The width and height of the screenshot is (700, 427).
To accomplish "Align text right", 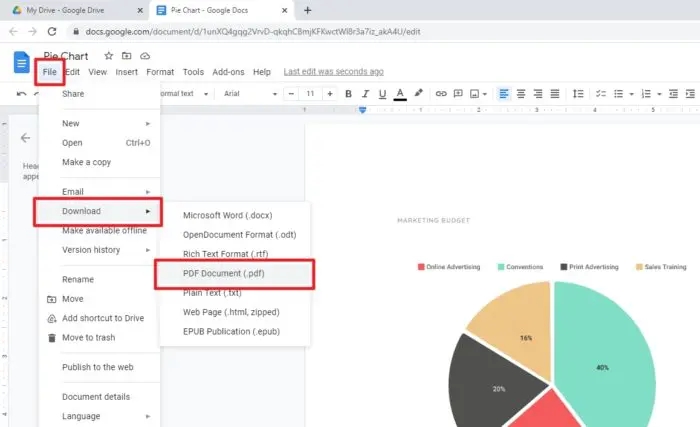I will click(538, 94).
